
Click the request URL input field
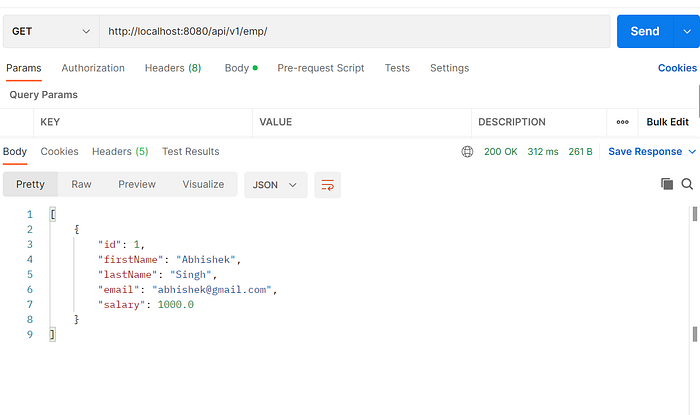pos(354,31)
